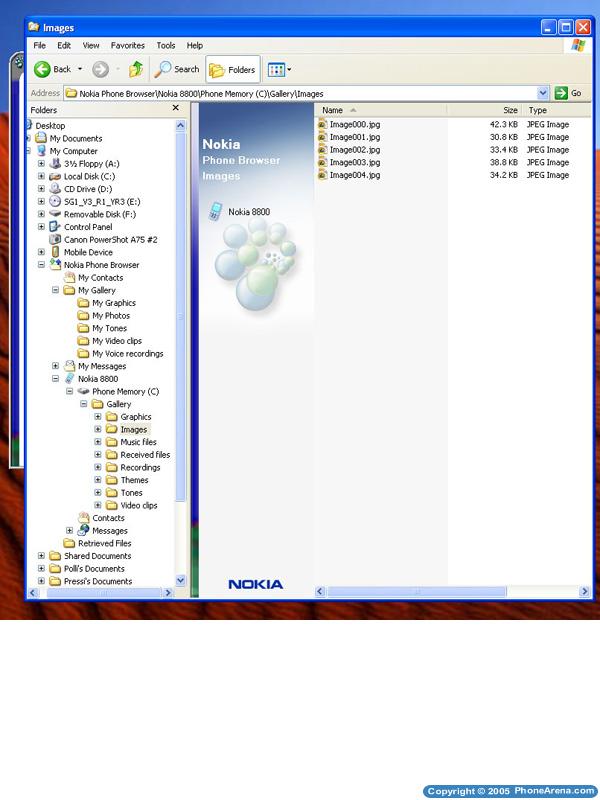Select the Image000.jpg file icon
Image resolution: width=600 pixels, height=800 pixels.
point(322,124)
